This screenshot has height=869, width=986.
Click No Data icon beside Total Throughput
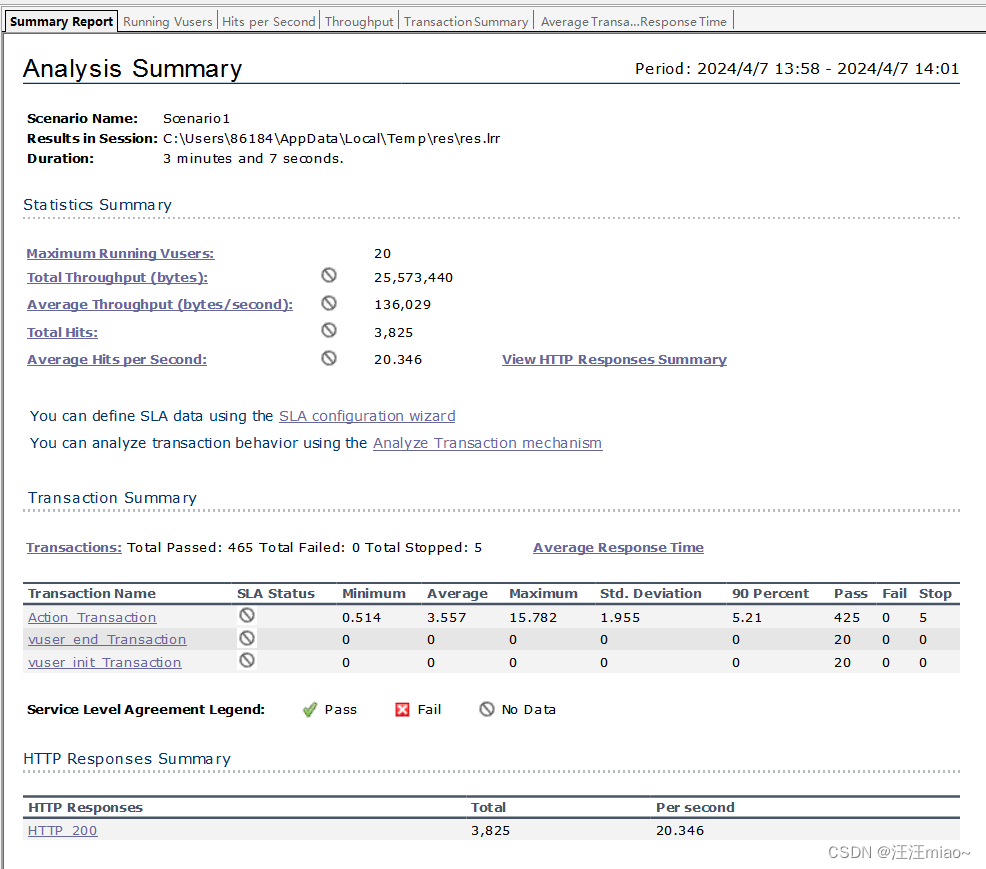(x=329, y=275)
